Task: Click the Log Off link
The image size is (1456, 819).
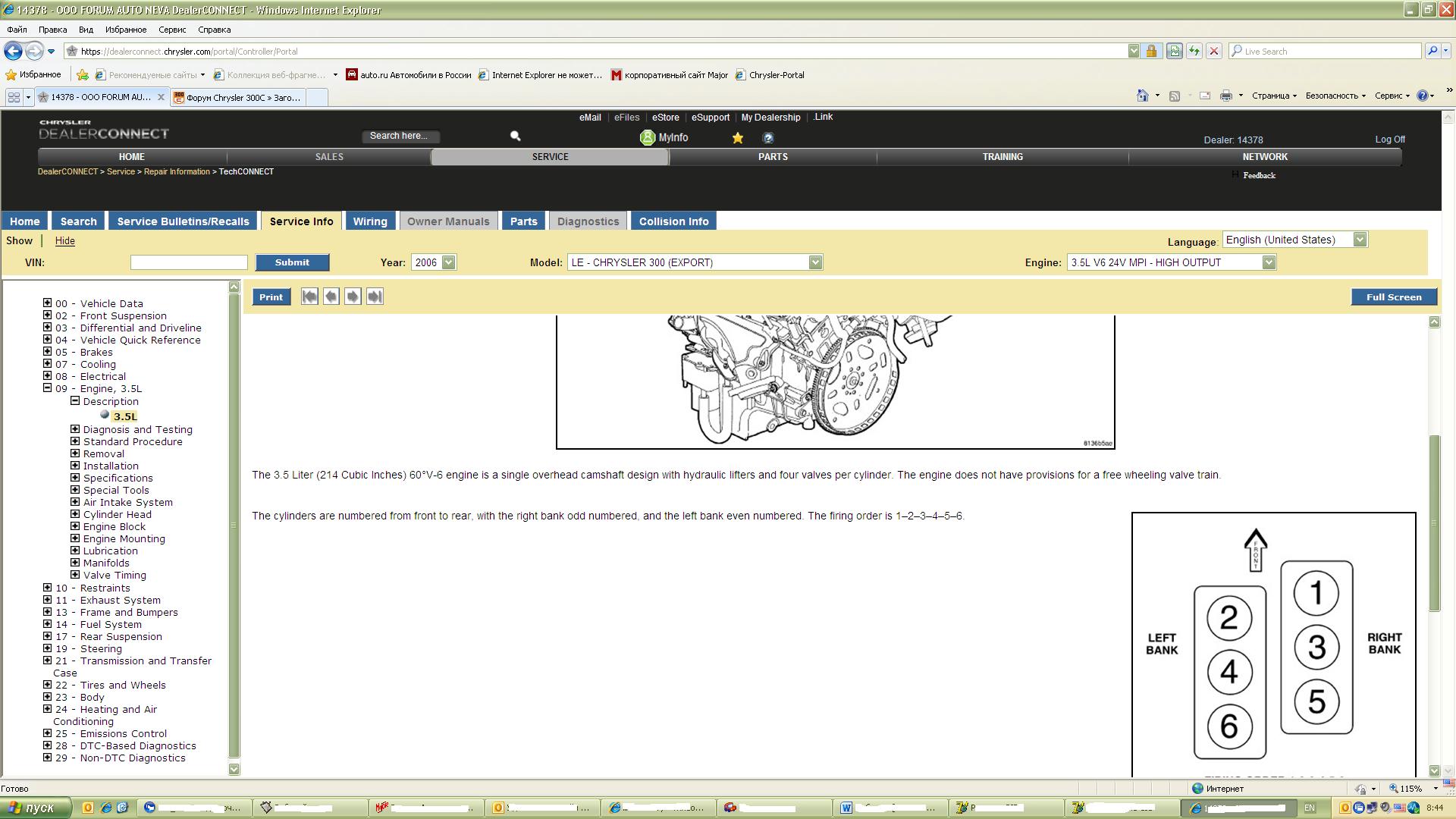Action: click(1390, 140)
